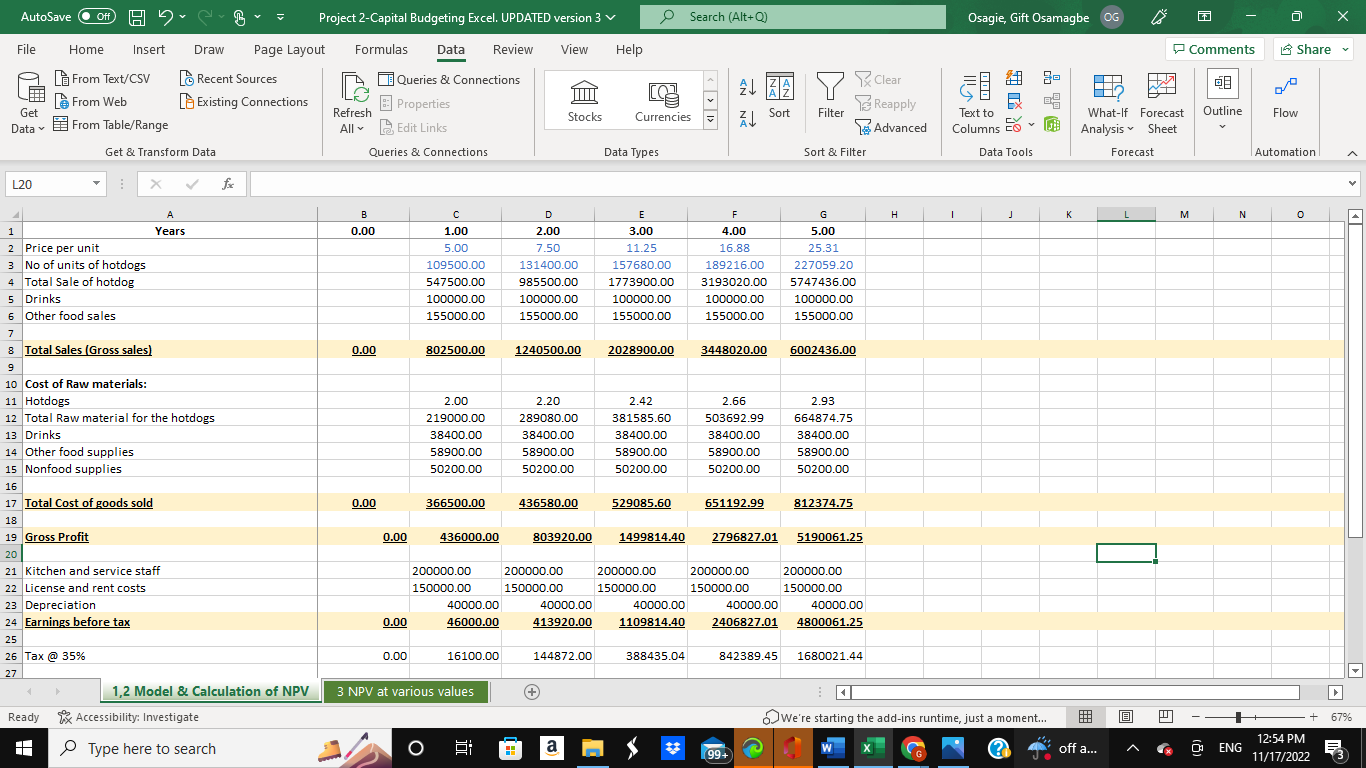The height and width of the screenshot is (768, 1366).
Task: Expand the formula bar
Action: pos(1353,184)
